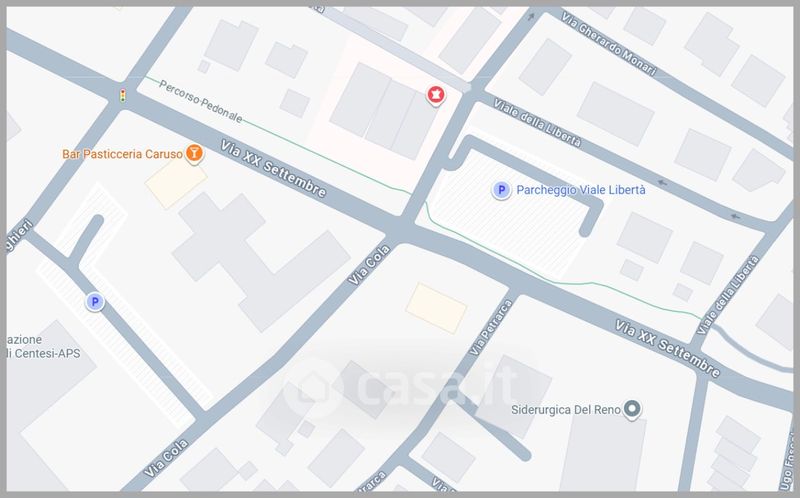Select the parking icon near Via Cola
This screenshot has width=800, height=498.
click(94, 302)
